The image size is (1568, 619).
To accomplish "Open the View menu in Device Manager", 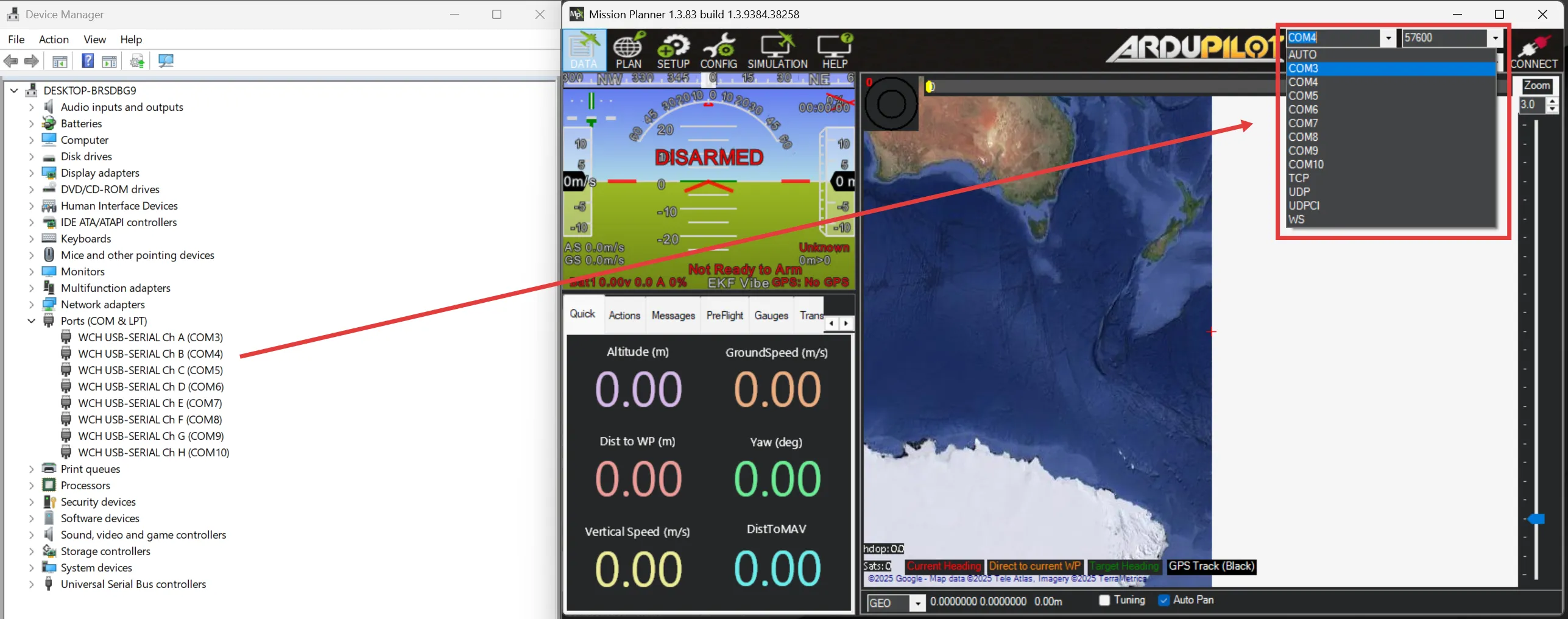I will 94,39.
